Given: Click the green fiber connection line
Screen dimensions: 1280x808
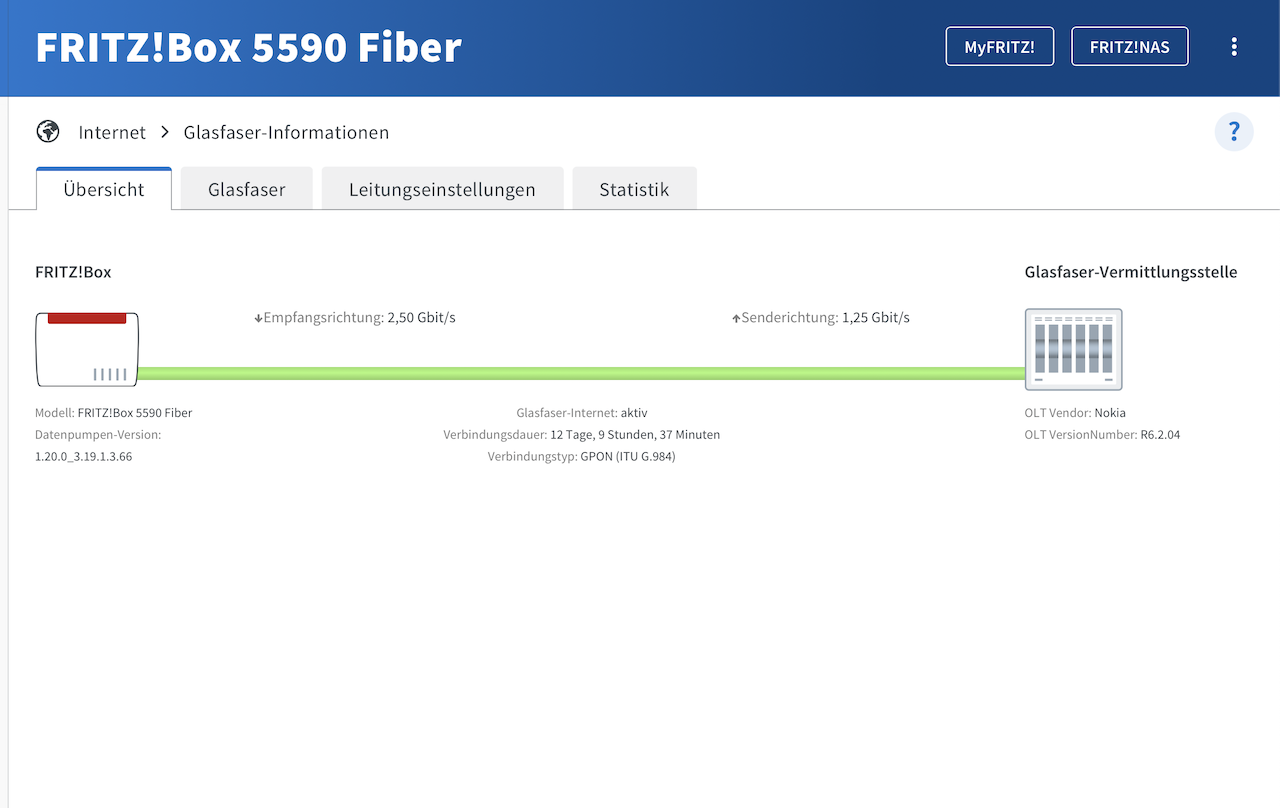Looking at the screenshot, I should point(580,373).
